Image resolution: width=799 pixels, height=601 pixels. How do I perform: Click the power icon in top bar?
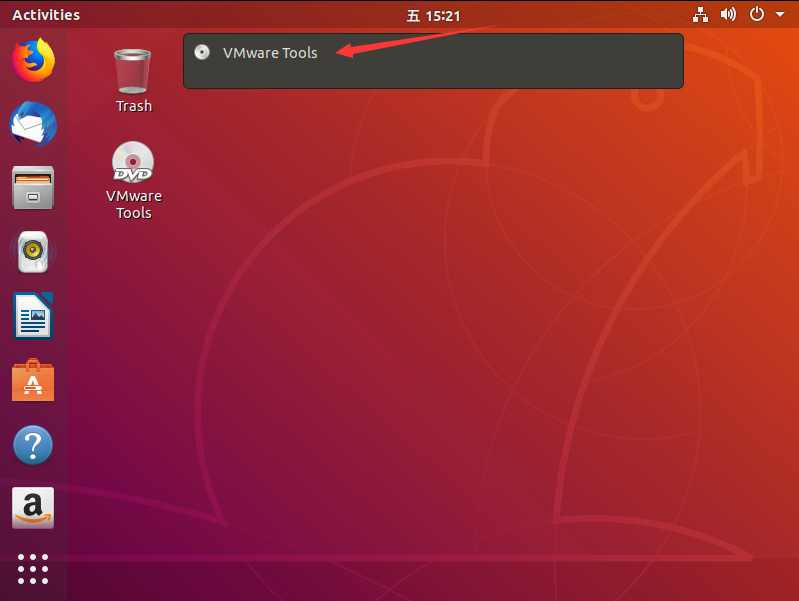(x=757, y=14)
